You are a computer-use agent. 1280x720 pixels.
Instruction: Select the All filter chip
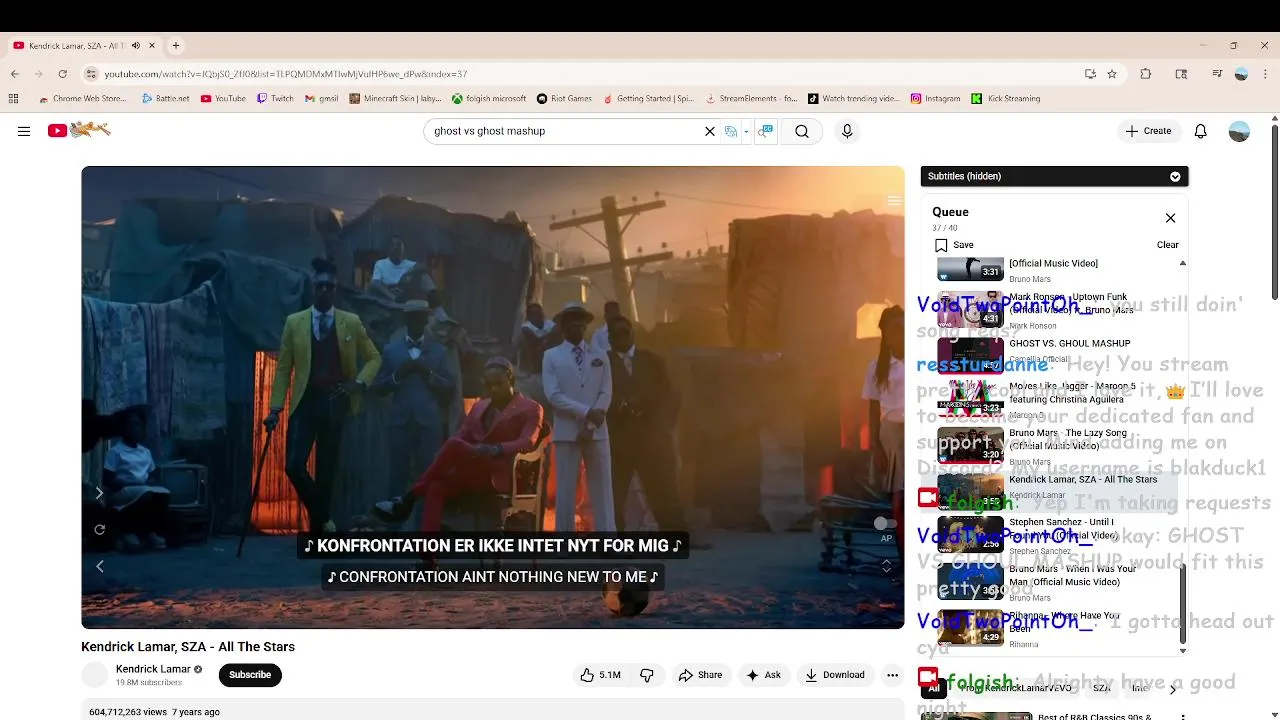[934, 689]
